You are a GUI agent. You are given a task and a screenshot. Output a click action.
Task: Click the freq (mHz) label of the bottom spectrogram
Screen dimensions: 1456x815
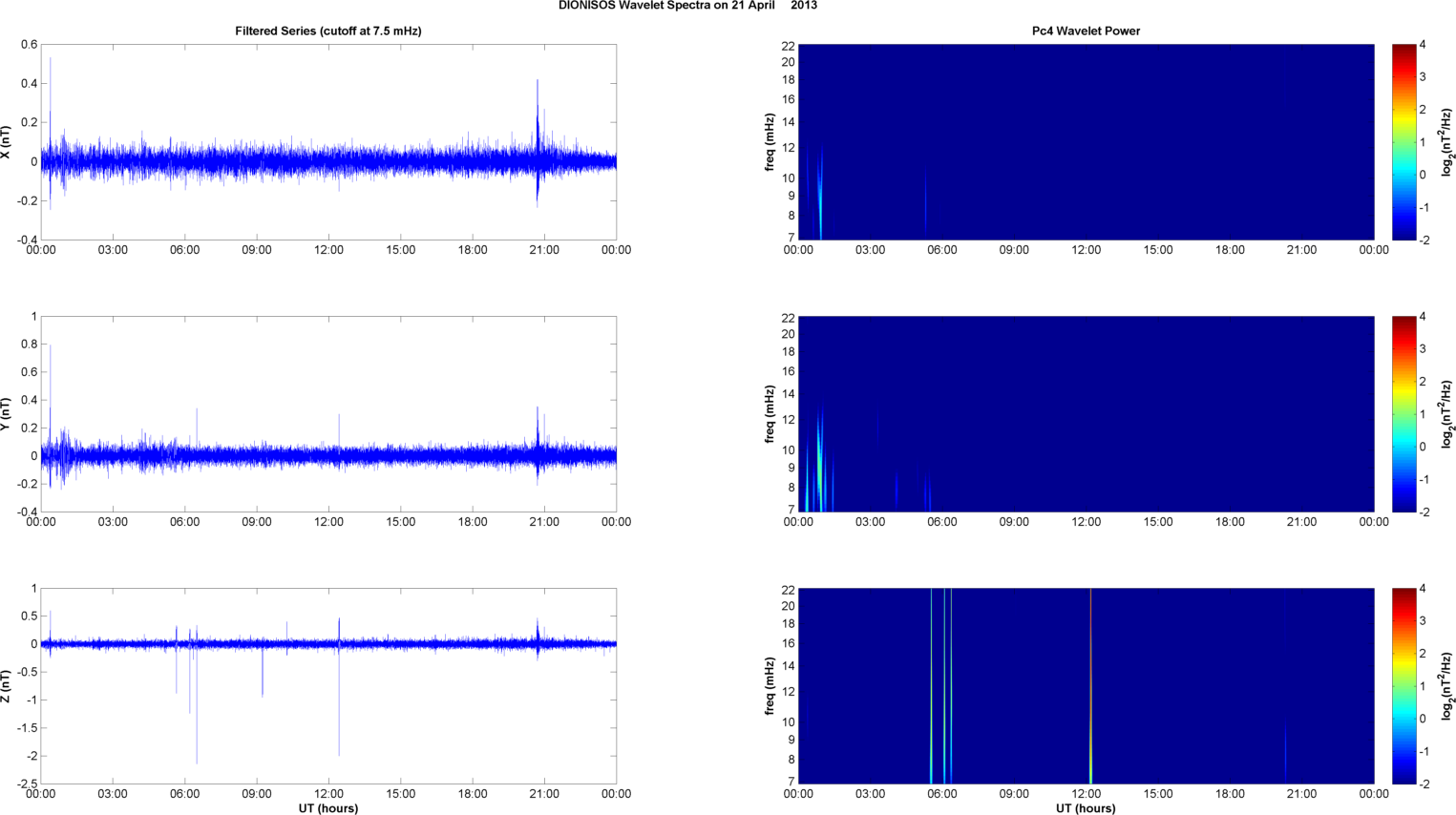770,686
